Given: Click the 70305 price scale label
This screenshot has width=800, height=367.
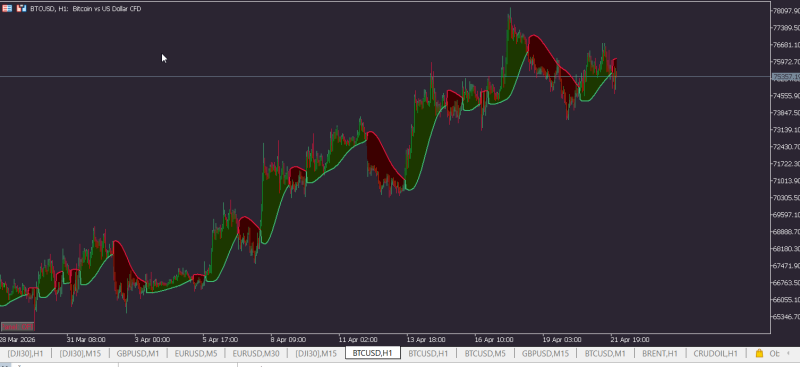Looking at the screenshot, I should [786, 198].
